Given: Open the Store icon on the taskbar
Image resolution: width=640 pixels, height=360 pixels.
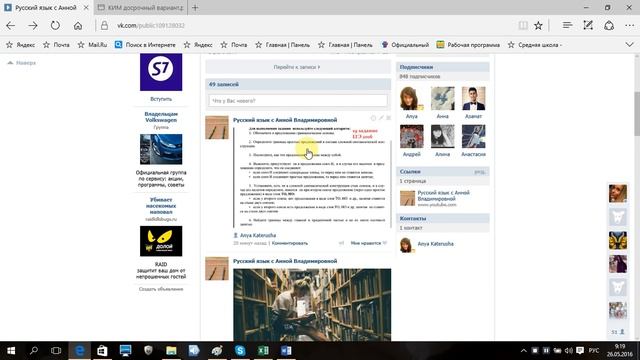Looking at the screenshot, I should point(102,351).
